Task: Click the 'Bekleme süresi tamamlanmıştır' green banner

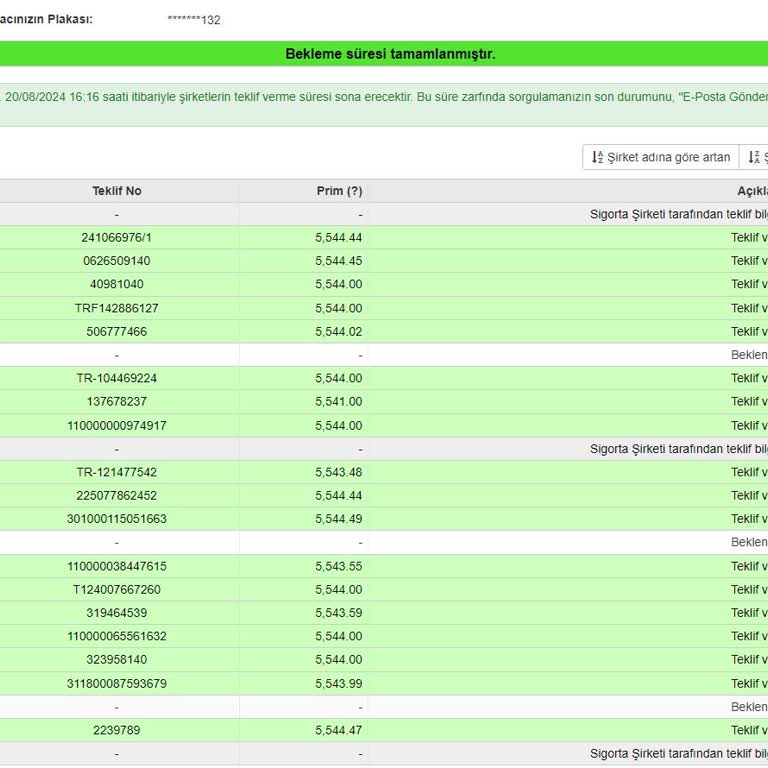Action: click(390, 54)
